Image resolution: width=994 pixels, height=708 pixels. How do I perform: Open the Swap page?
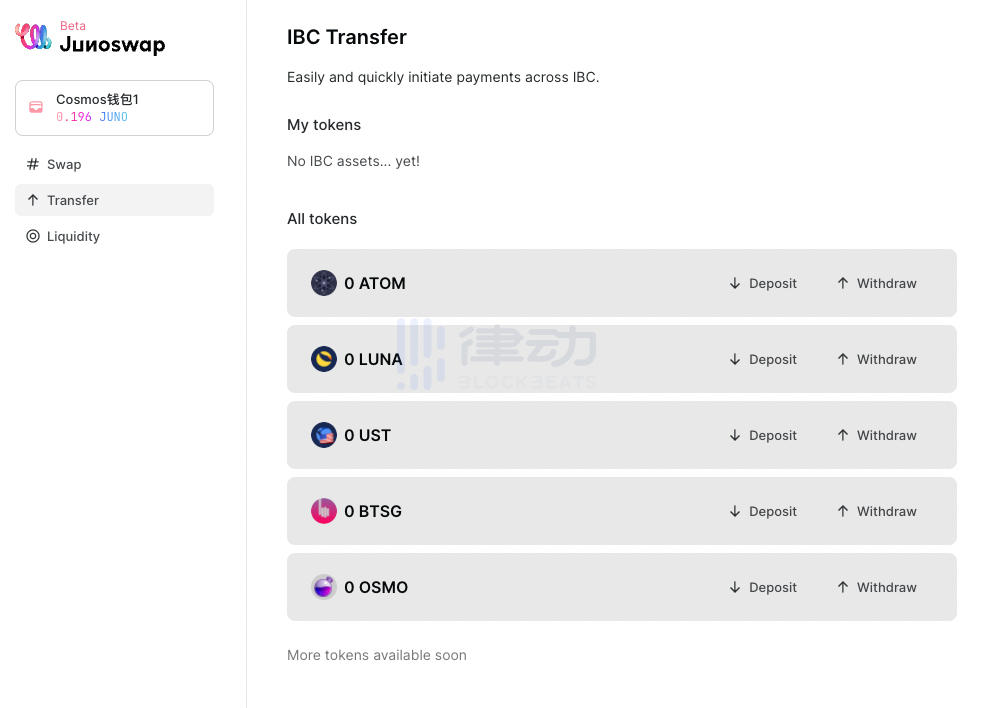pos(64,164)
